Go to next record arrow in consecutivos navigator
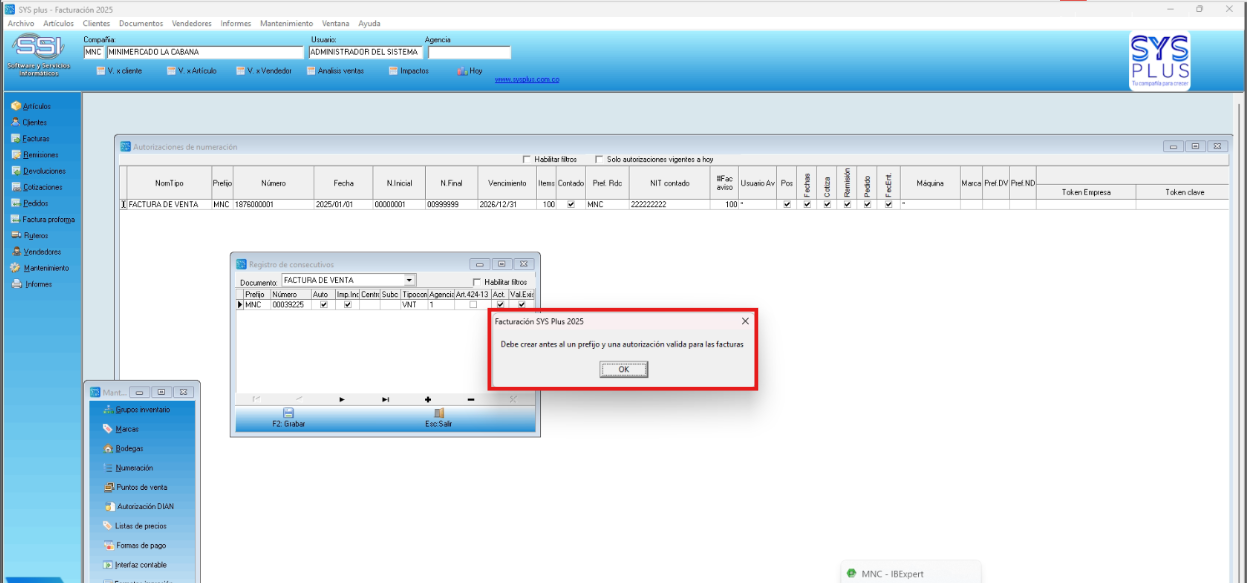 (342, 399)
